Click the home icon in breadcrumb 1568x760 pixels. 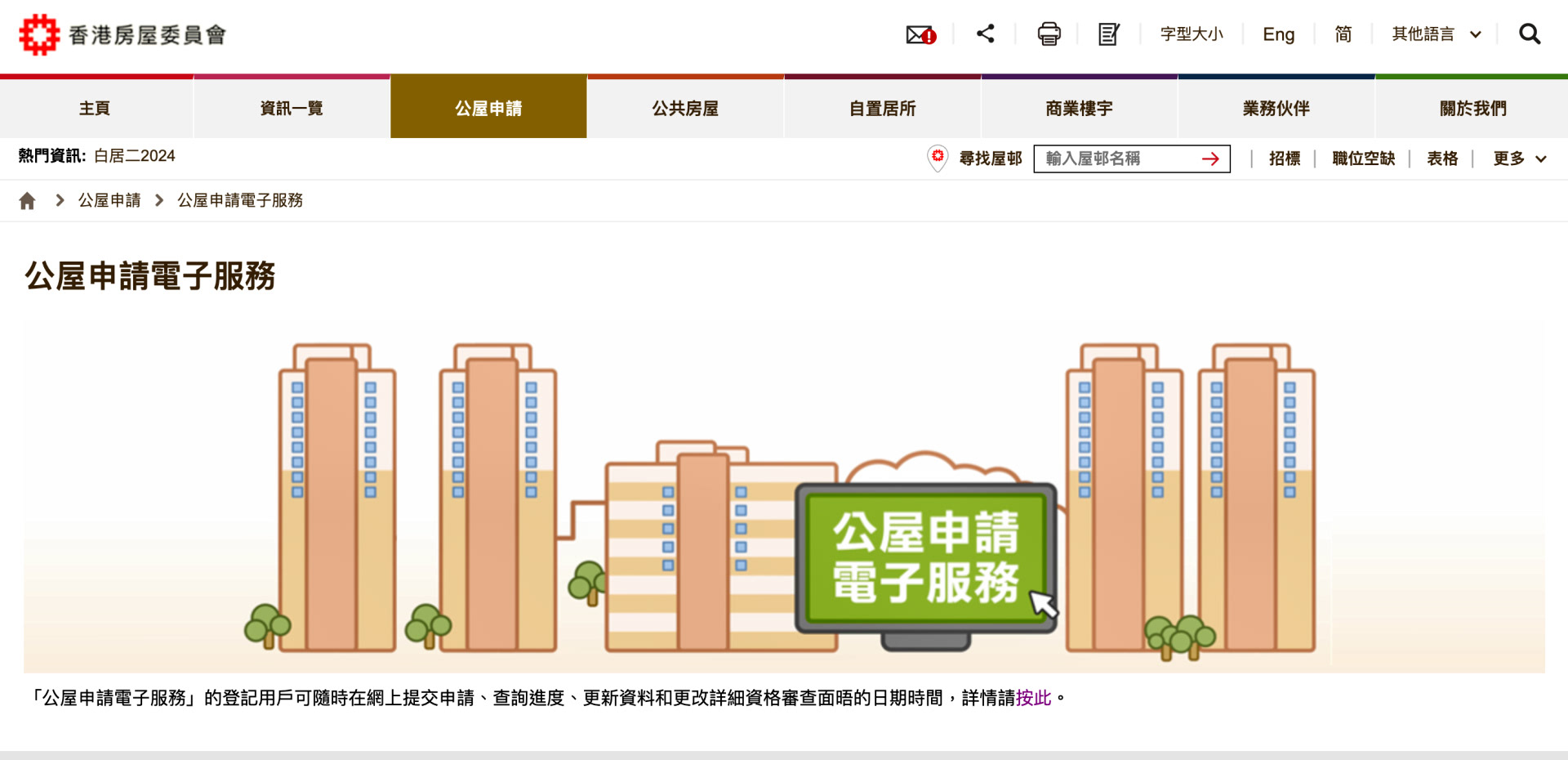point(27,200)
